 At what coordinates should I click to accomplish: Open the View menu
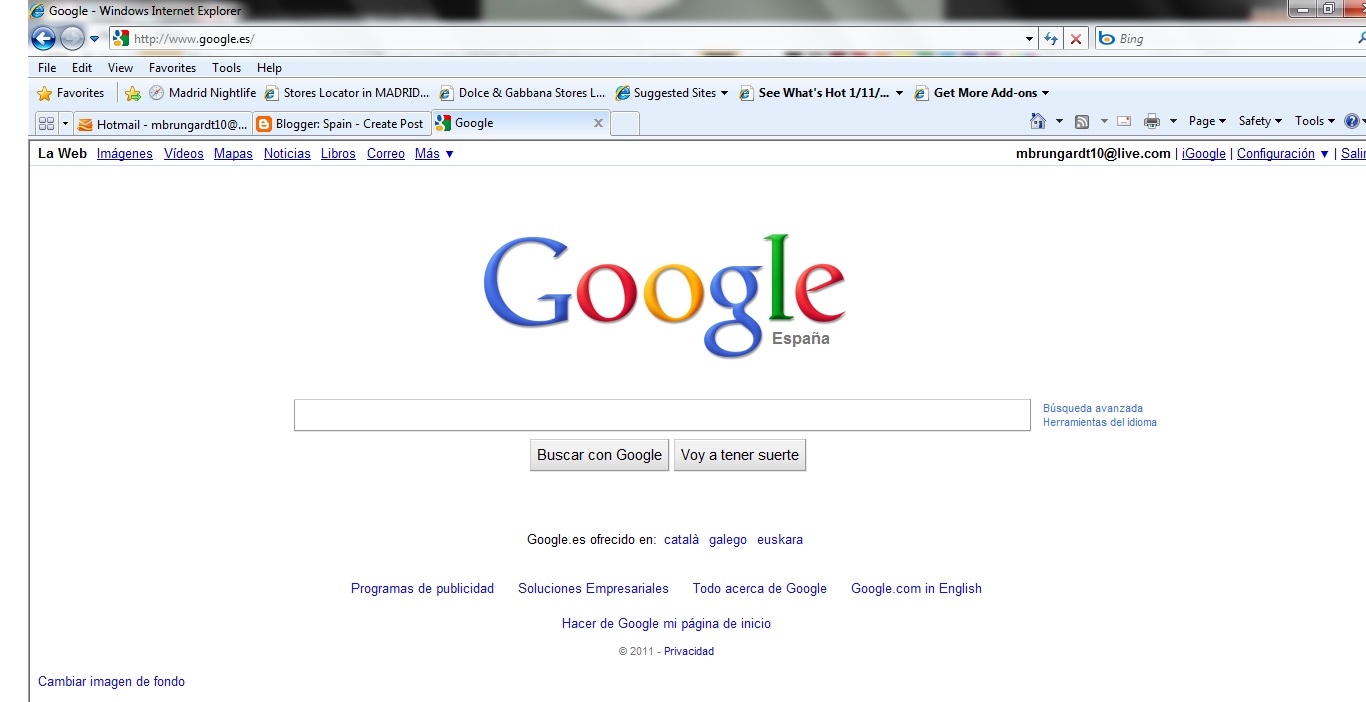pos(120,68)
